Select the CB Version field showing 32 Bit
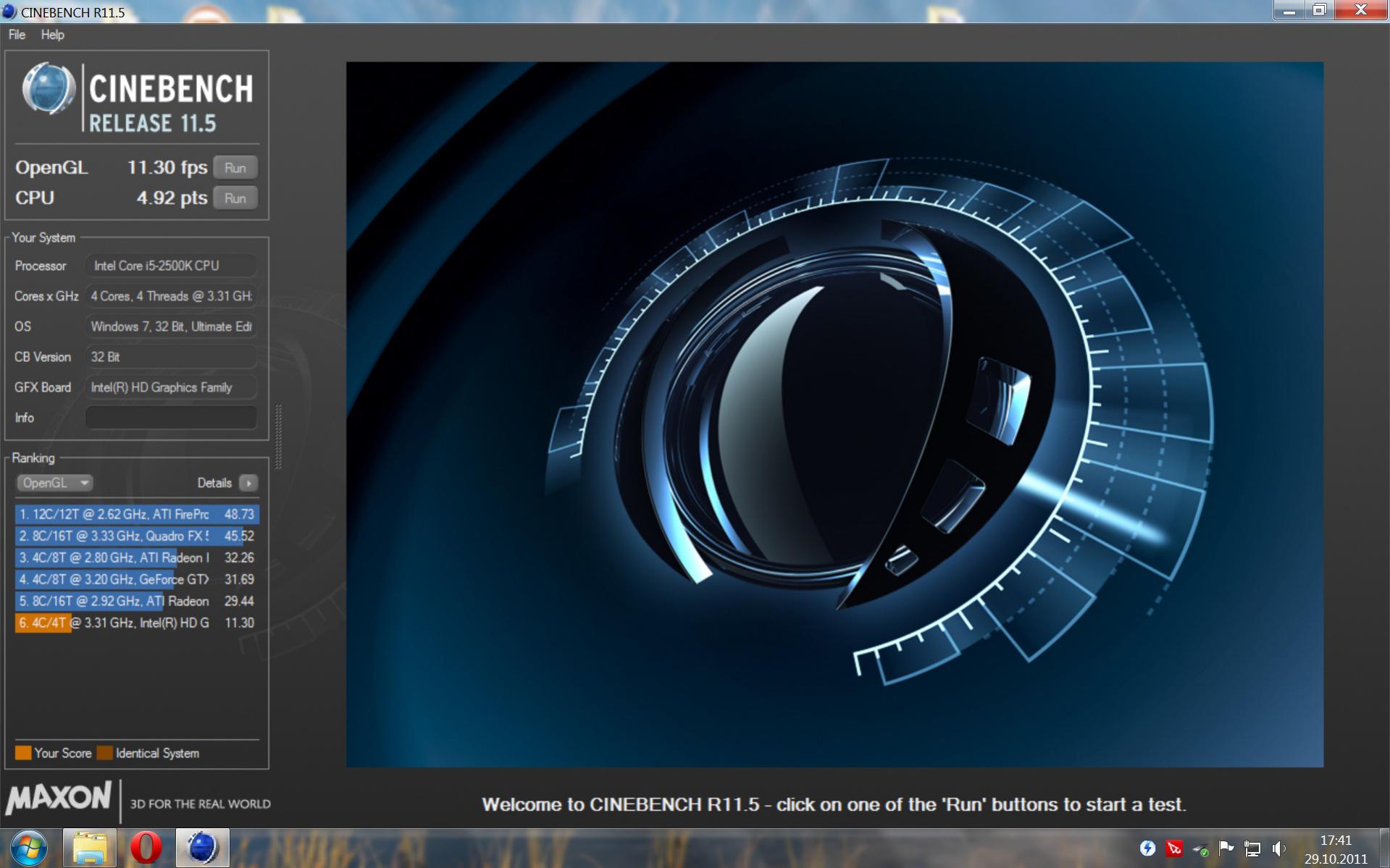 point(171,357)
